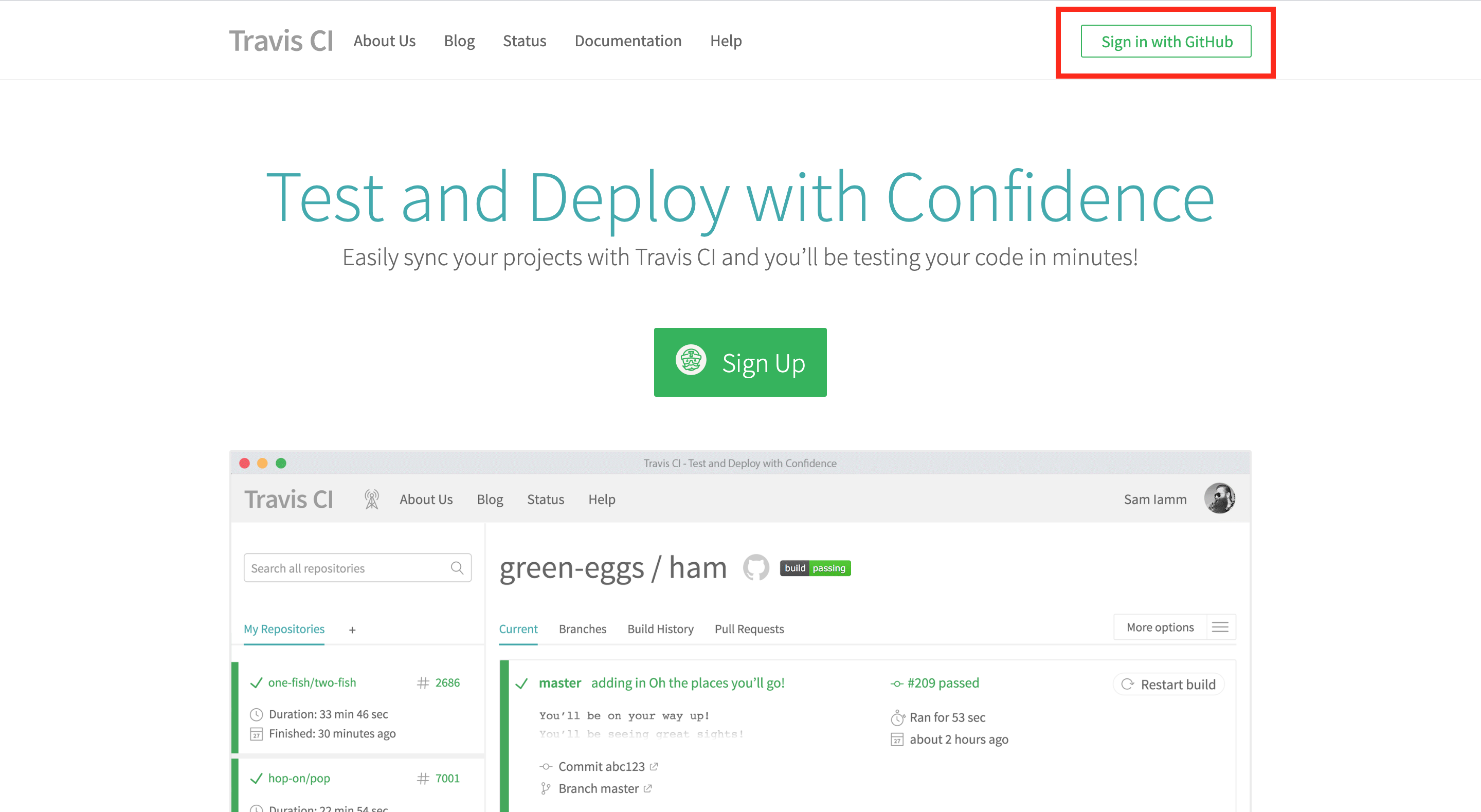Click the broadcast tower icon beside Travis CI
The height and width of the screenshot is (812, 1481).
[x=372, y=500]
